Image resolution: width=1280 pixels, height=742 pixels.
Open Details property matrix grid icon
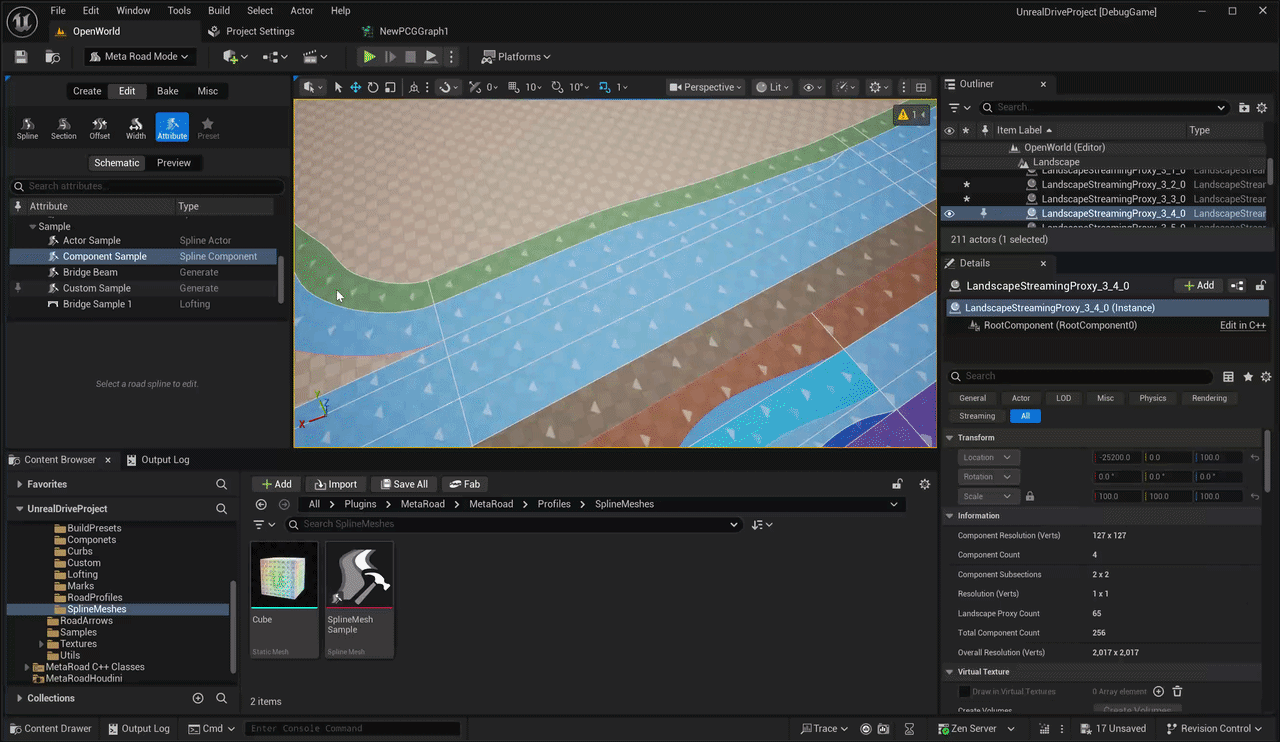coord(1228,377)
